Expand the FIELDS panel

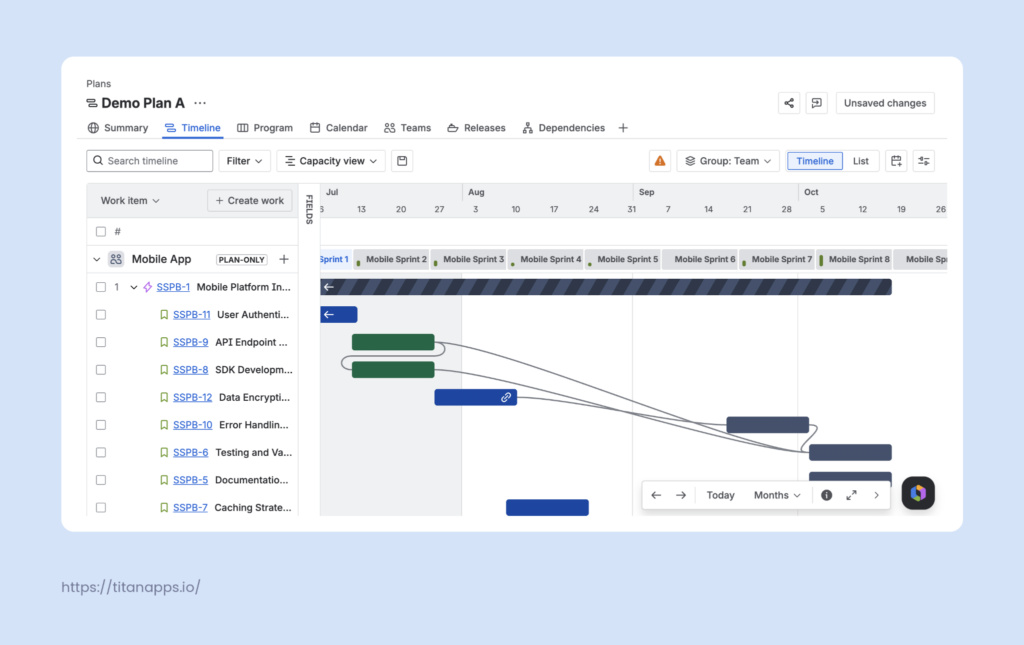(x=310, y=209)
